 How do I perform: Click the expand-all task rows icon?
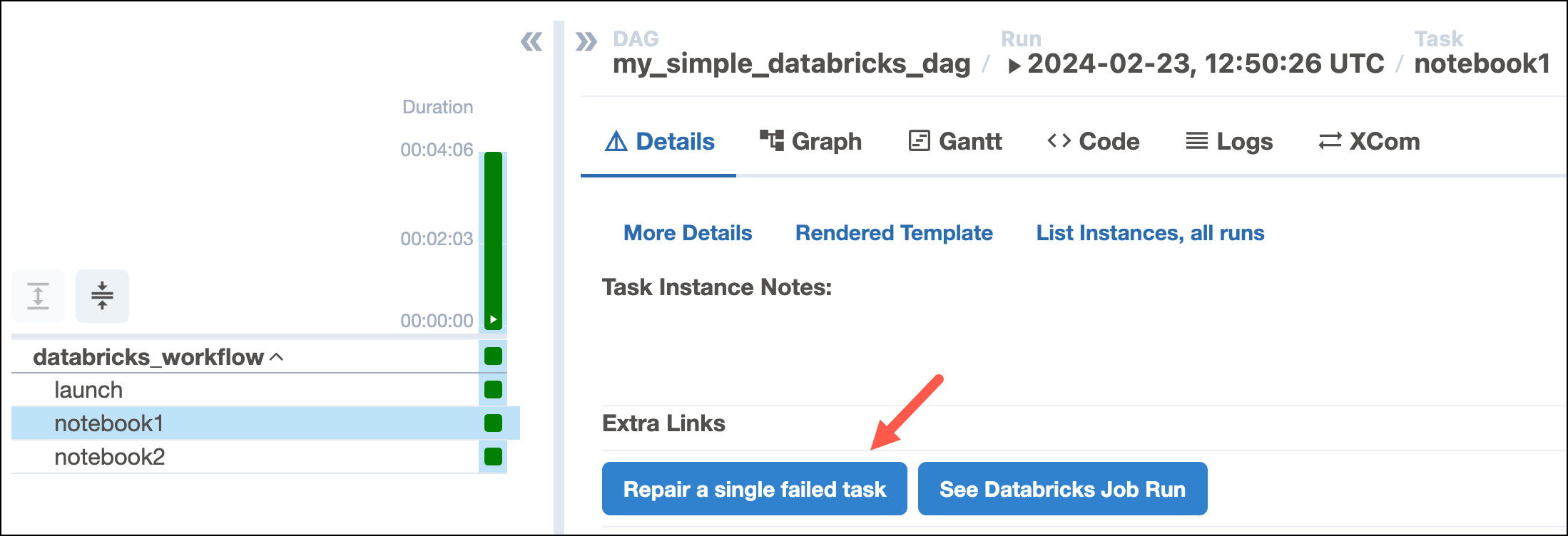[37, 295]
